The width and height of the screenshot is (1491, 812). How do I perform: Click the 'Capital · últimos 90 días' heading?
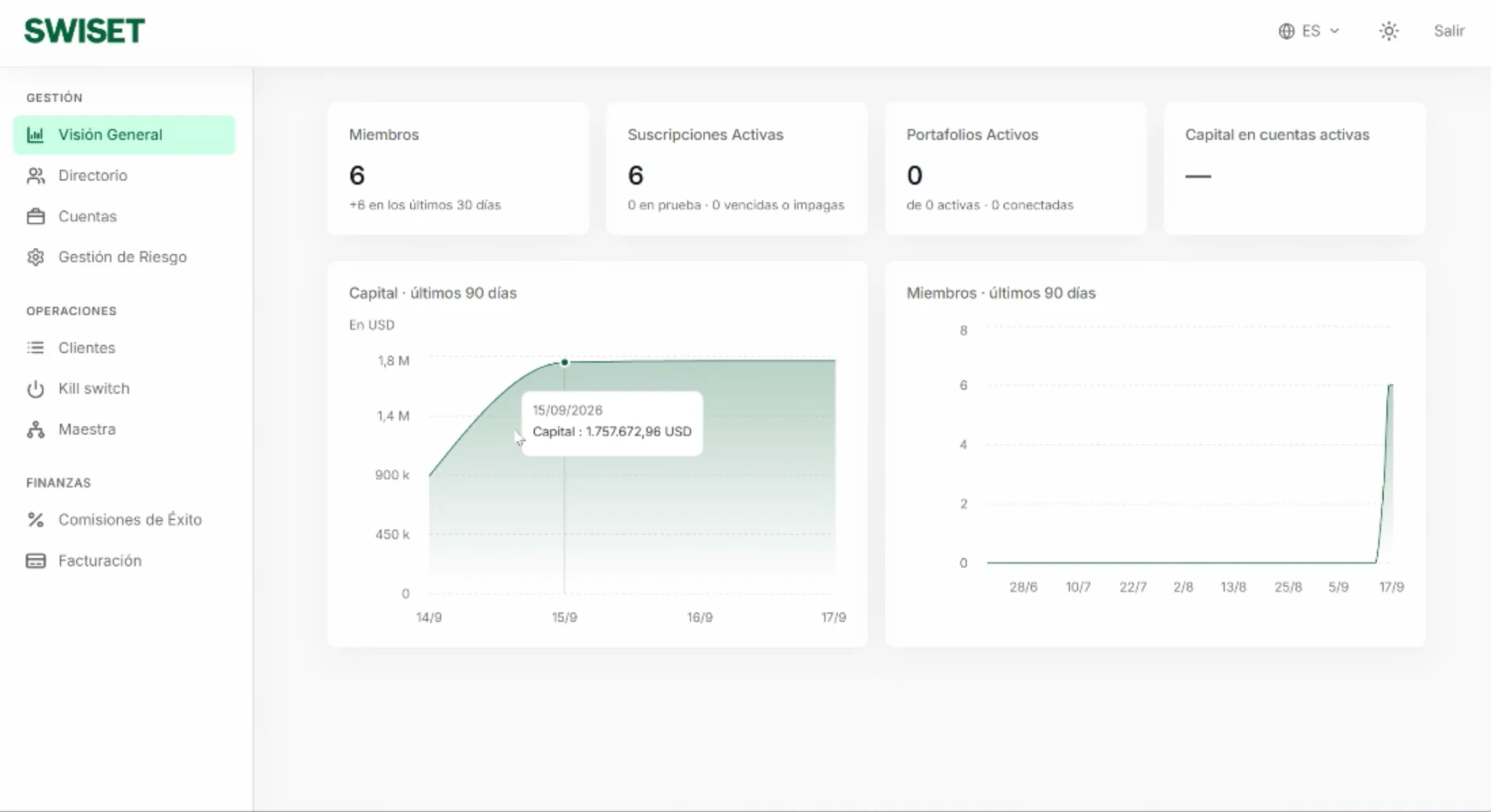pos(433,293)
